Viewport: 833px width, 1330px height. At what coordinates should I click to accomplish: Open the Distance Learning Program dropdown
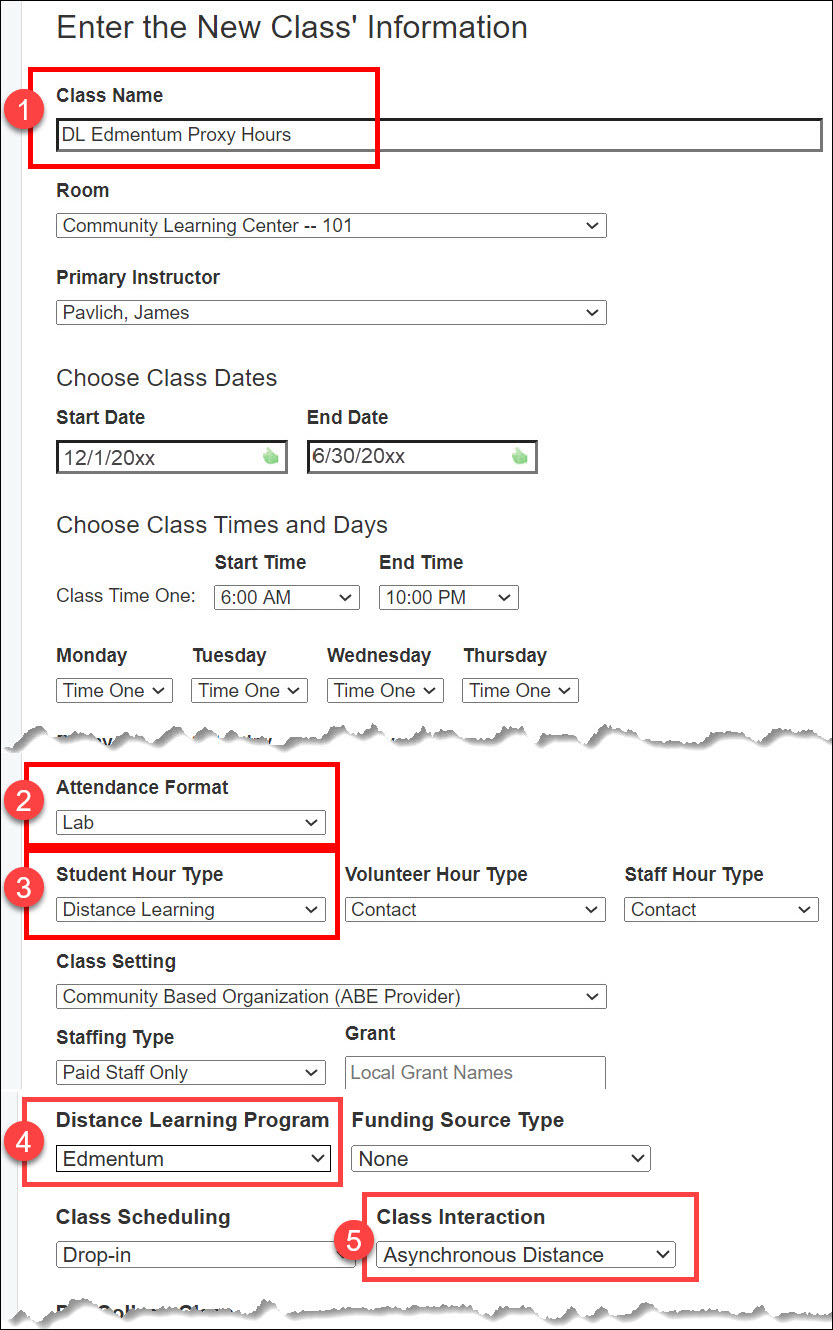tap(193, 1159)
